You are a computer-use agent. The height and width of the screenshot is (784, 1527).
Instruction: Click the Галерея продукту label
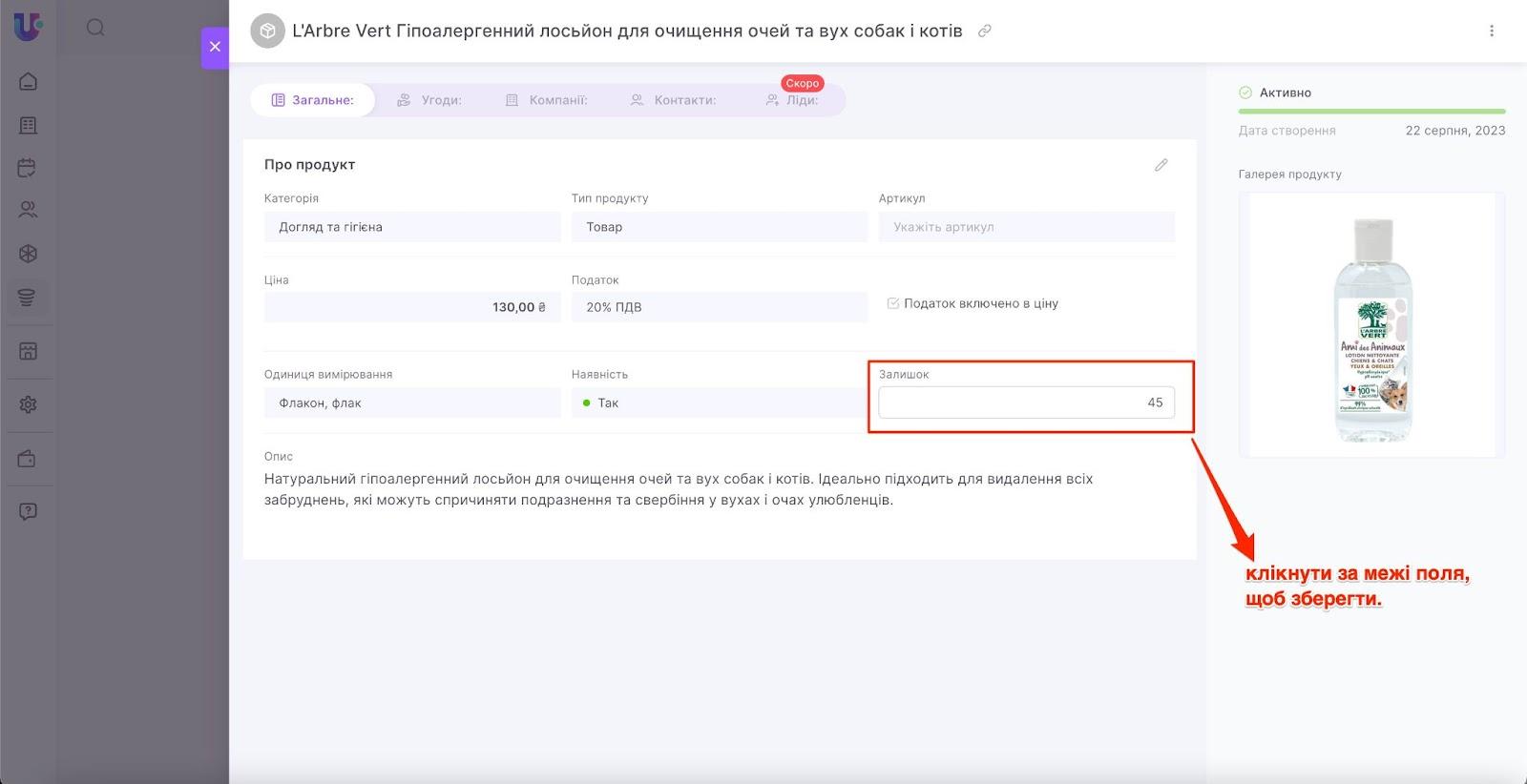1290,175
